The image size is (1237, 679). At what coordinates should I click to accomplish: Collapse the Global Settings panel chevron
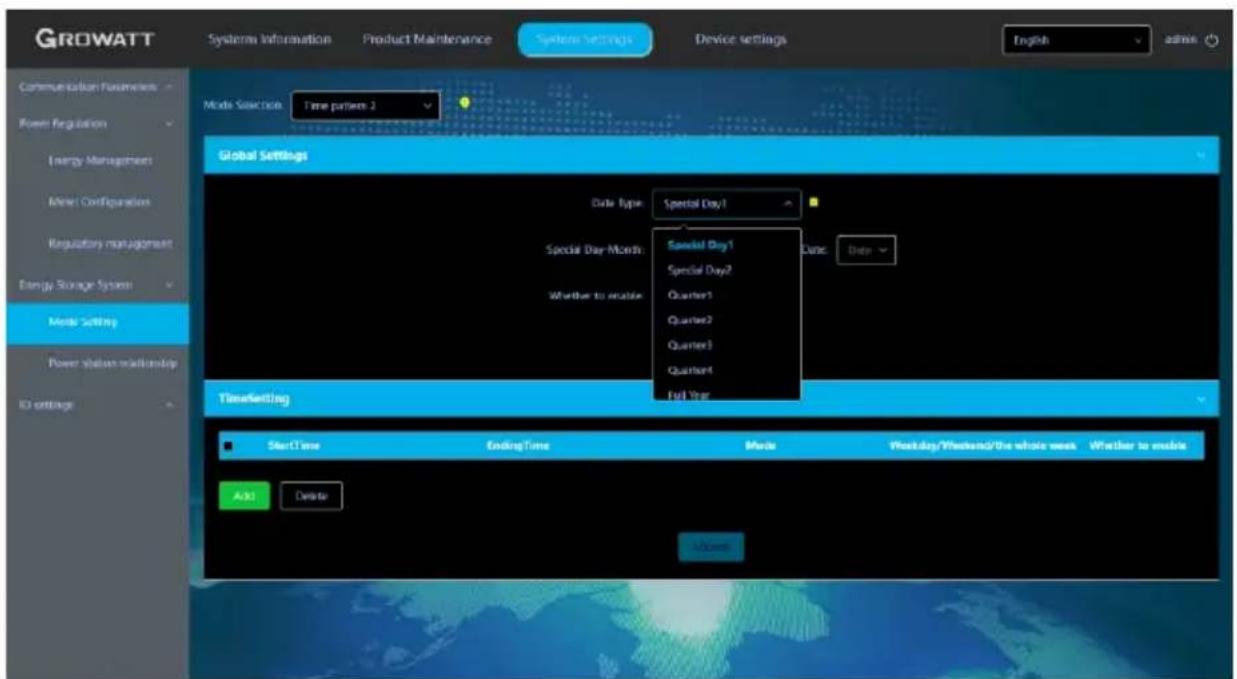click(x=1200, y=155)
